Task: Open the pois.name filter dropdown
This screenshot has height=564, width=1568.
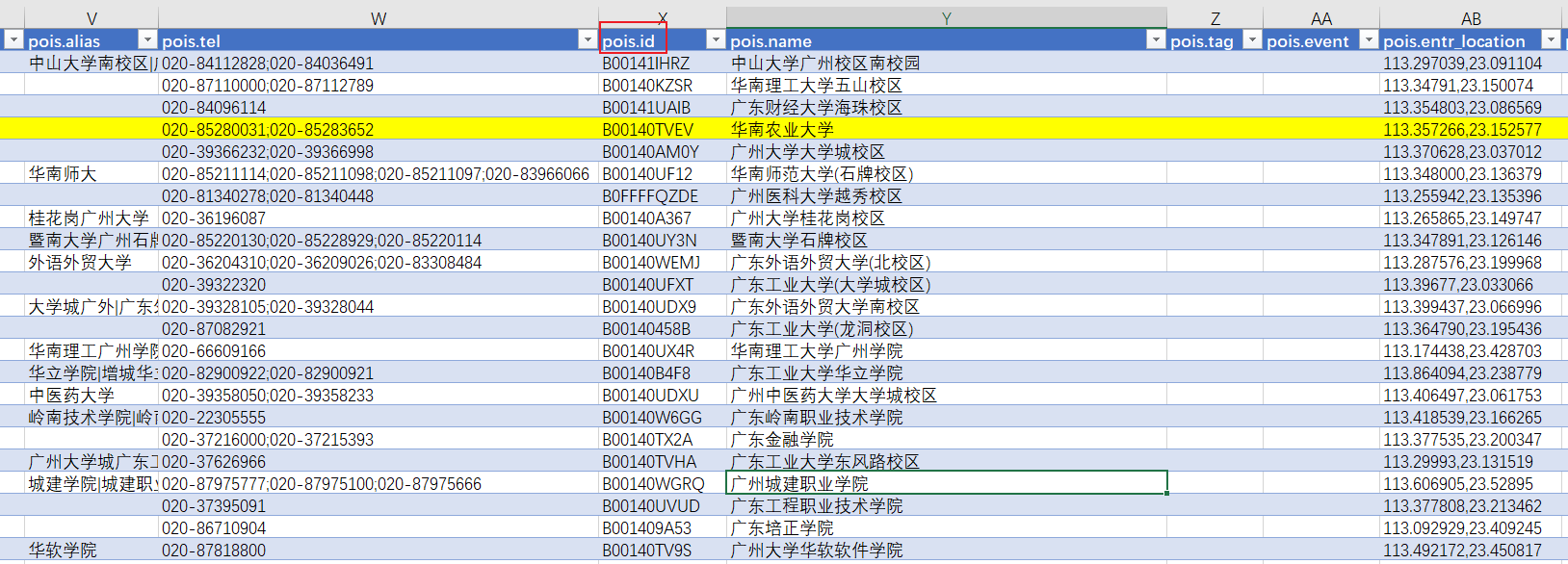Action: coord(1156,39)
